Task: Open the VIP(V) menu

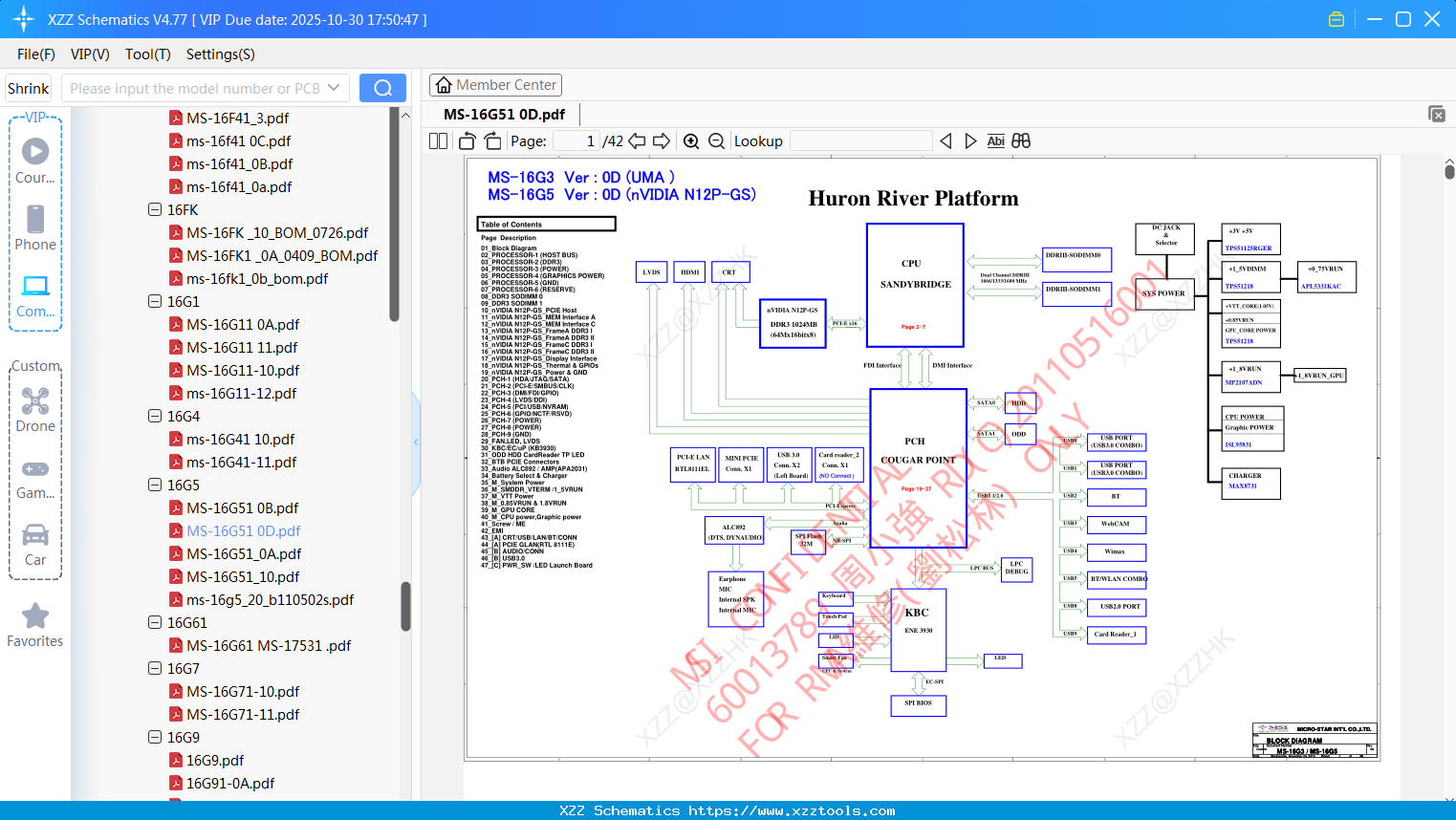Action: (x=90, y=54)
